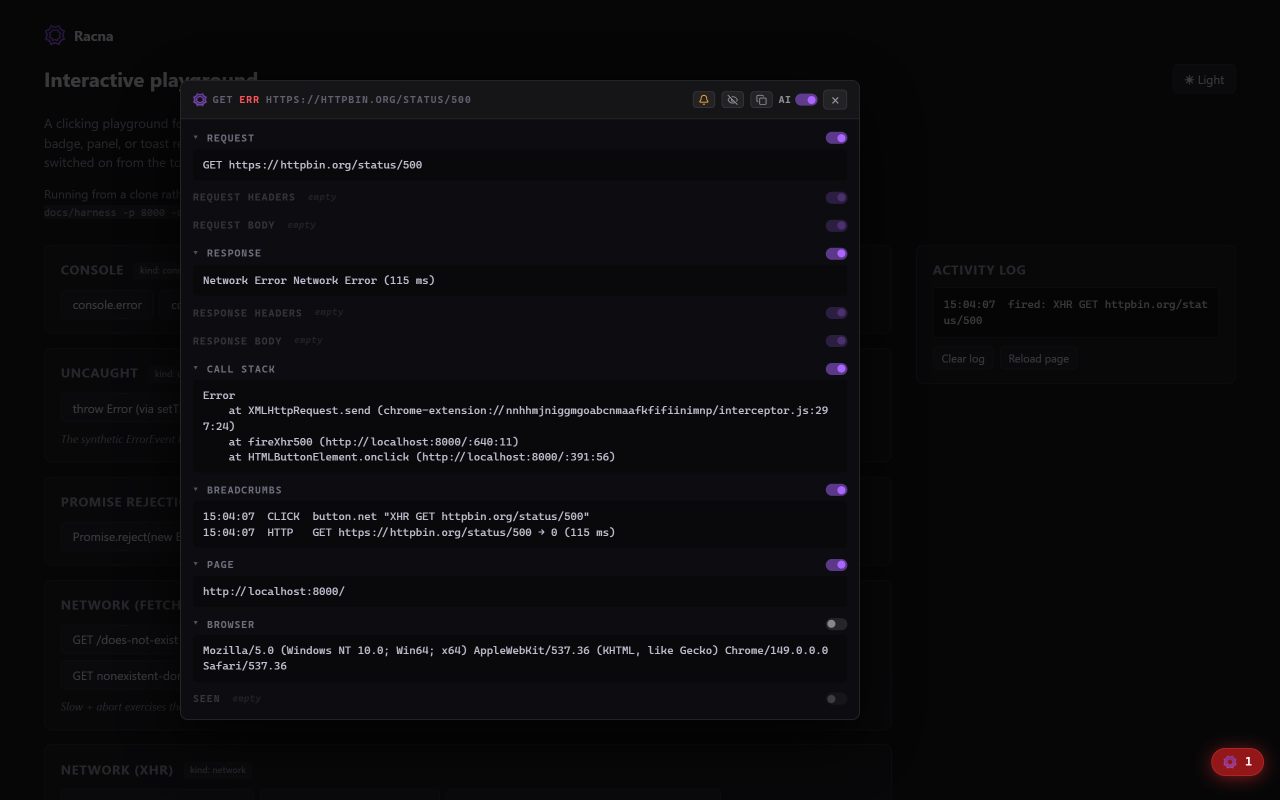Image resolution: width=1280 pixels, height=800 pixels.
Task: Click the 'http://localhost:8000/' page URL text
Action: click(274, 592)
